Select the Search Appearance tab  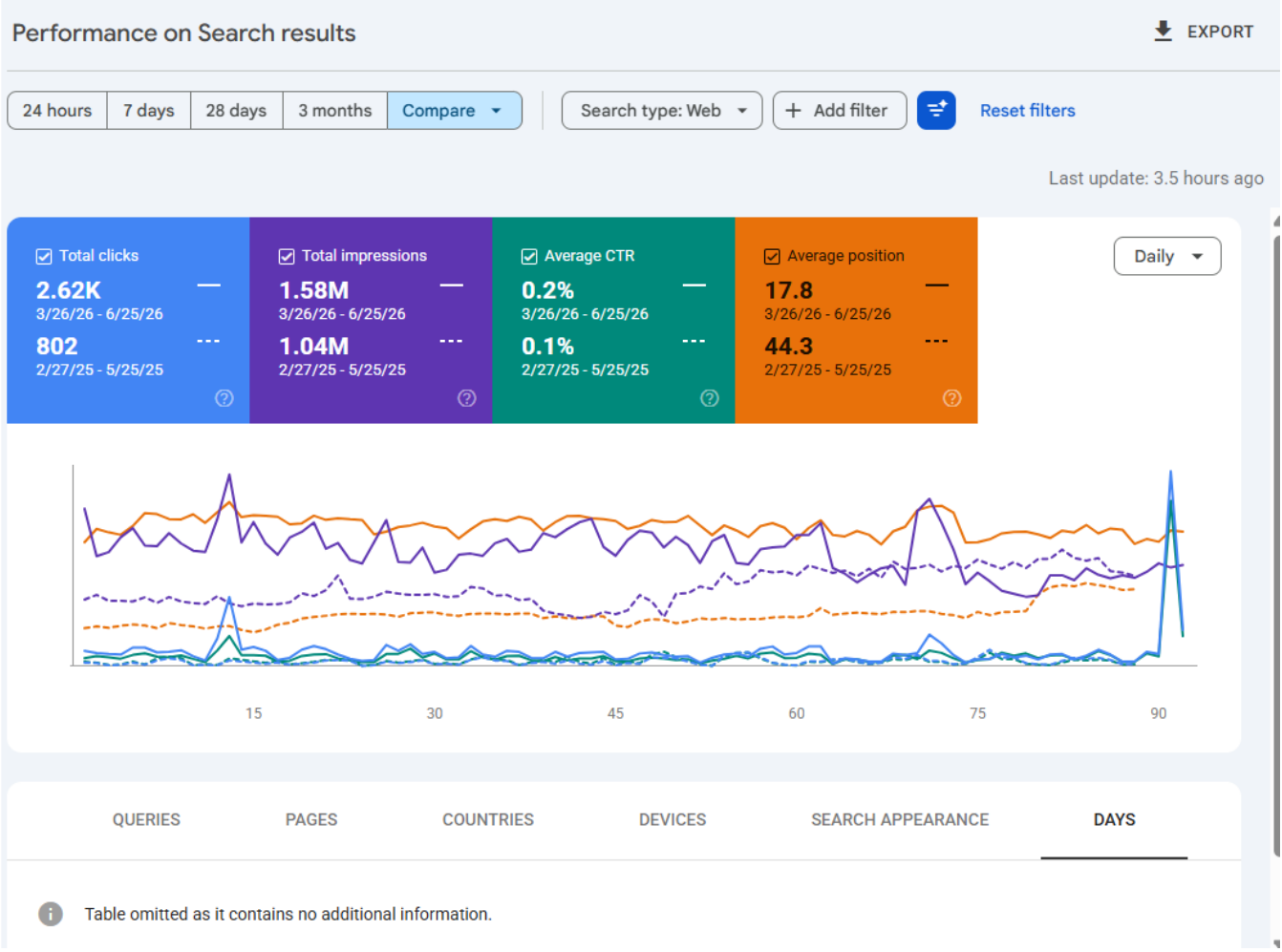(x=900, y=819)
